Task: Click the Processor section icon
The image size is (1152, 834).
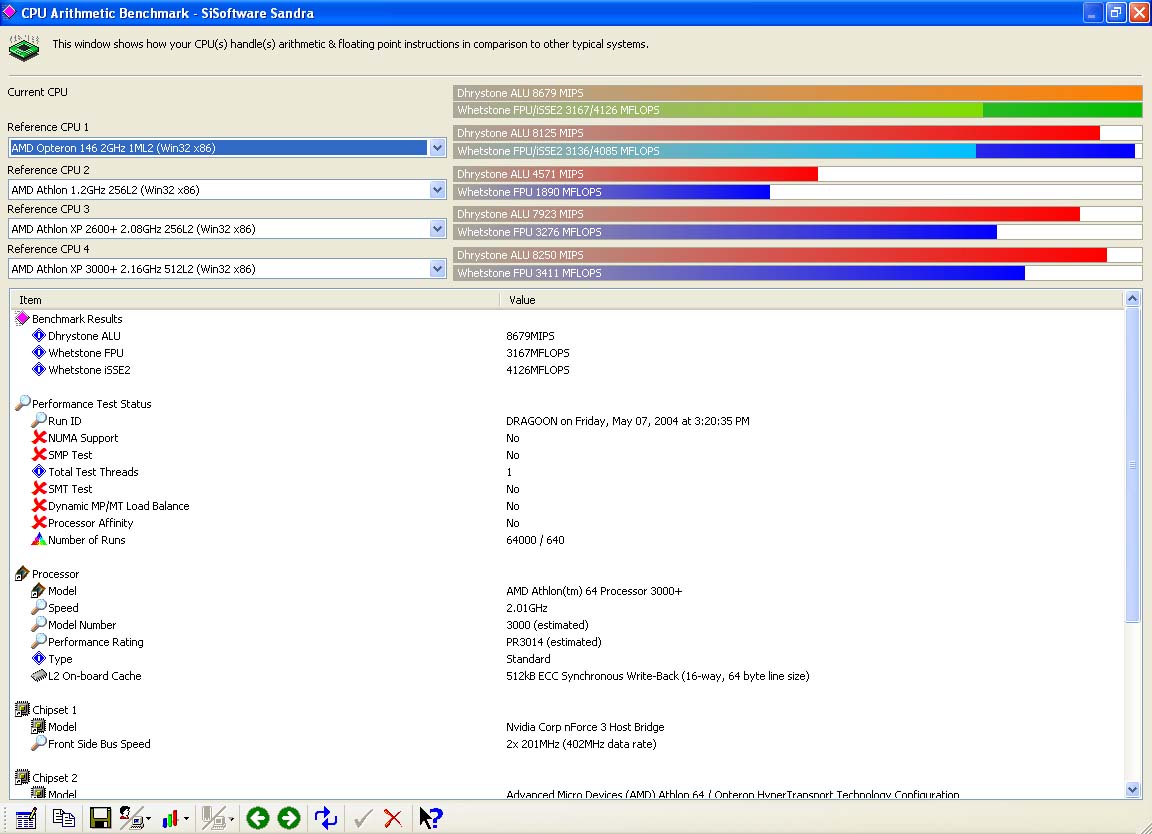Action: click(x=22, y=573)
